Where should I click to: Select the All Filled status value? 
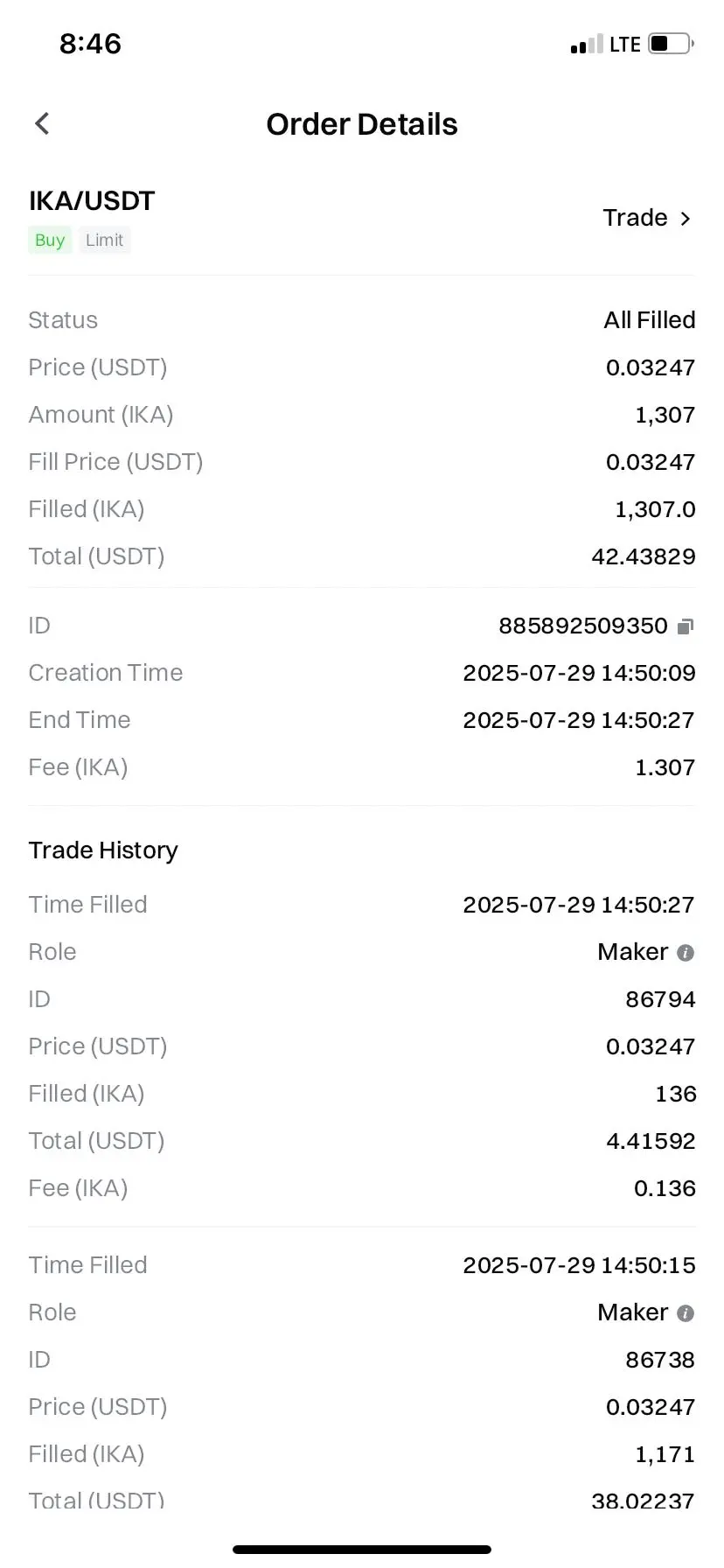pyautogui.click(x=649, y=320)
